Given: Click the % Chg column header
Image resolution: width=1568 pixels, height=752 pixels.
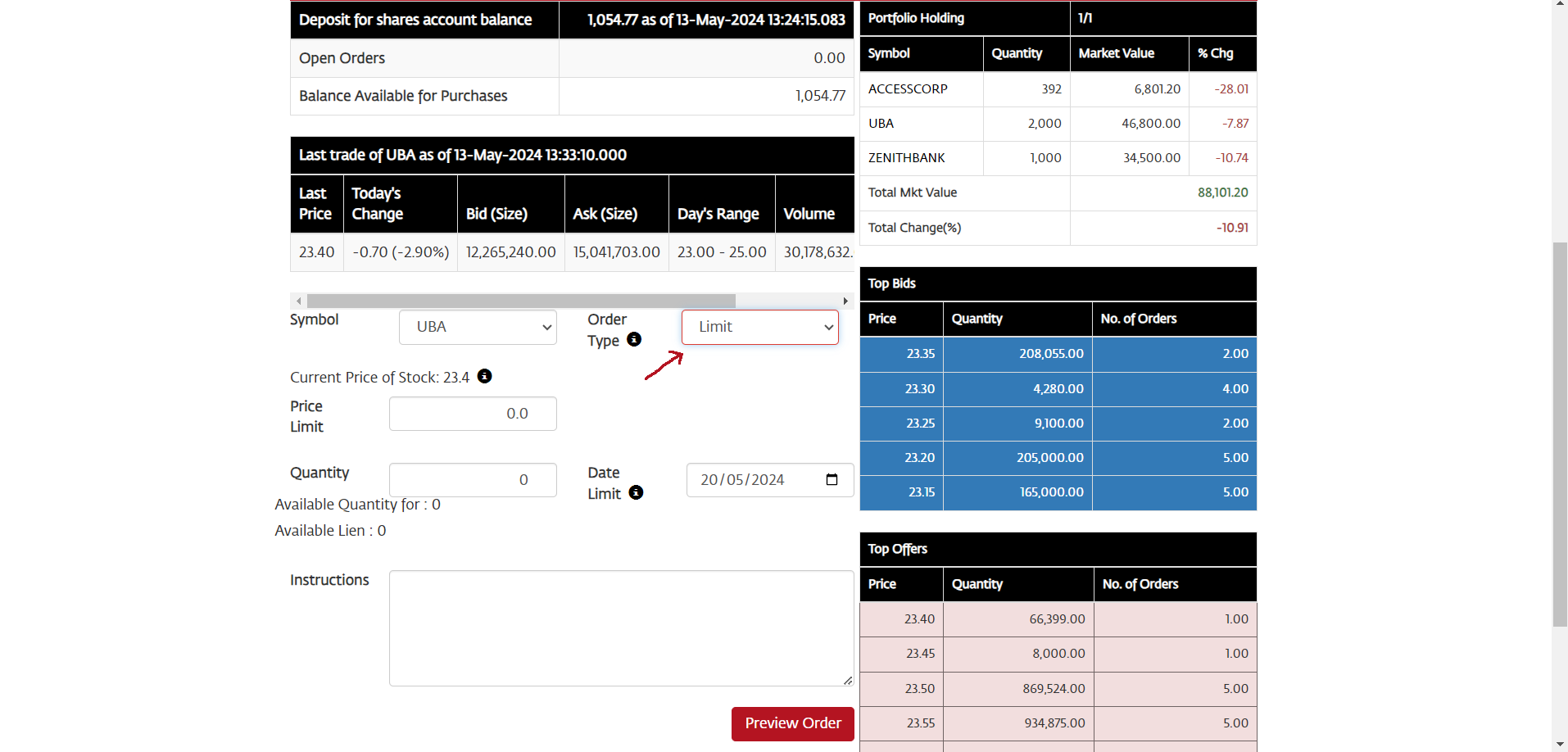Looking at the screenshot, I should point(1216,53).
